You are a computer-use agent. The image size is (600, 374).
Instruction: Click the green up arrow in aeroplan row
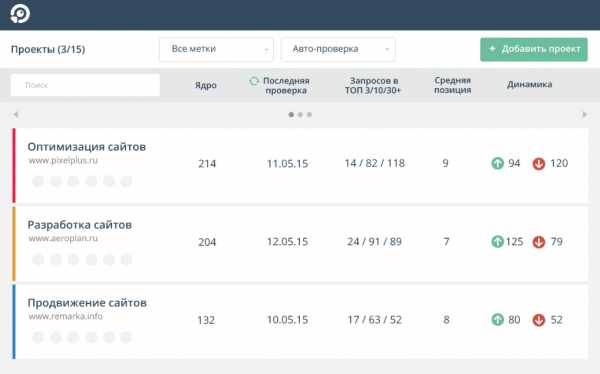tap(497, 242)
